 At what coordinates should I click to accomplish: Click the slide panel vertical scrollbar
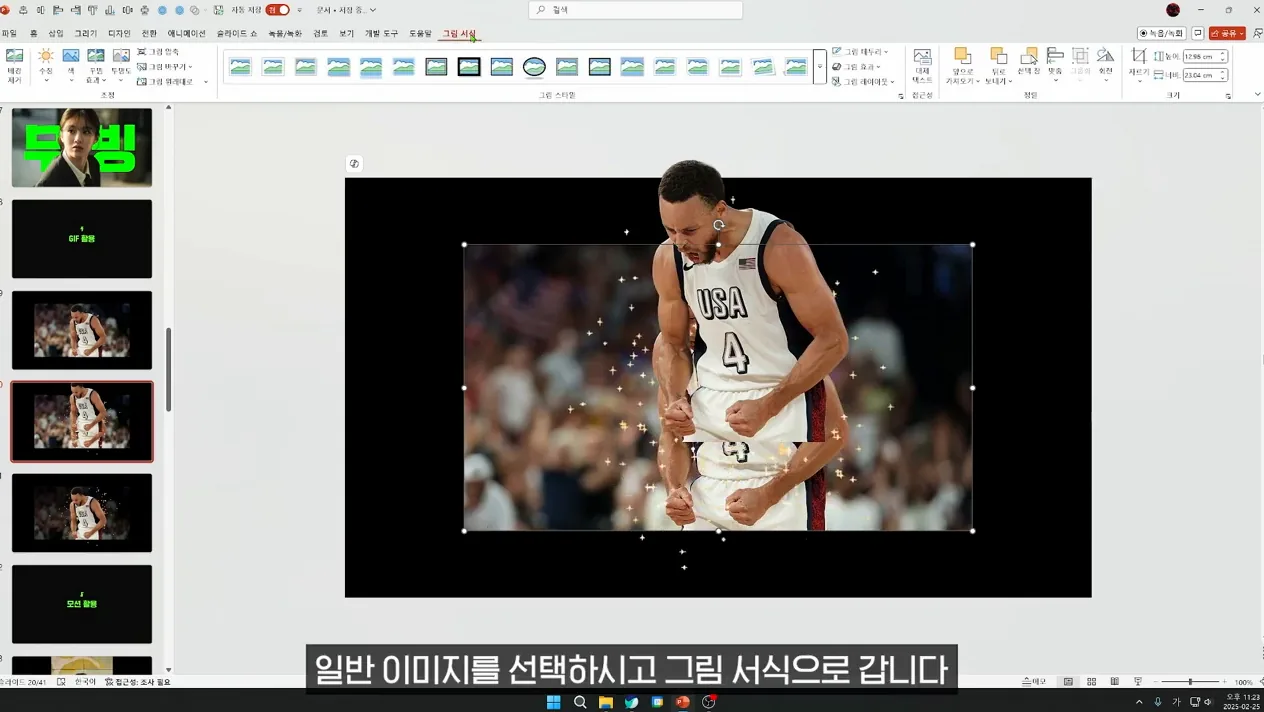[x=168, y=370]
